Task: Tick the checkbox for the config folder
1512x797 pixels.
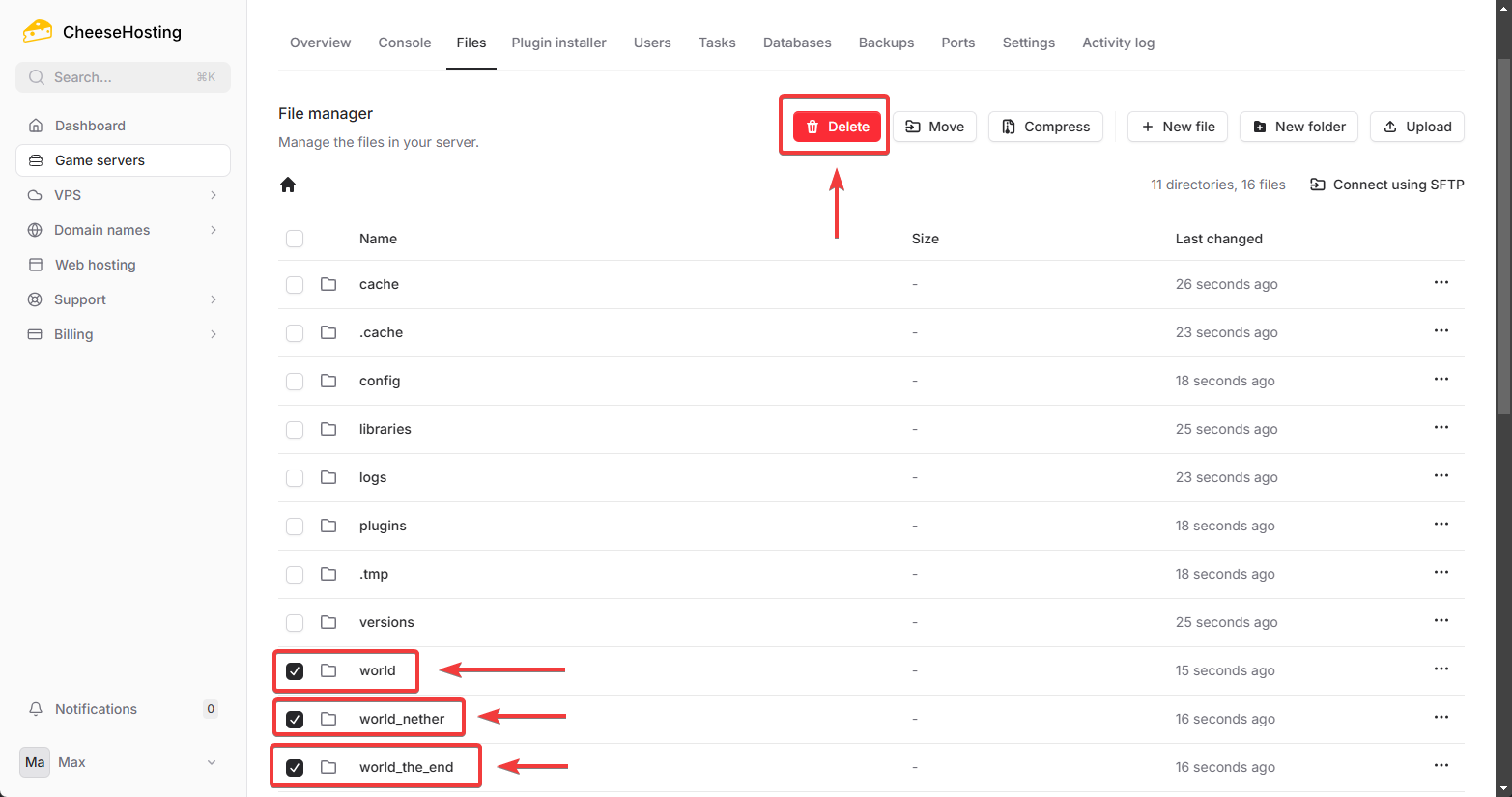Action: tap(295, 382)
